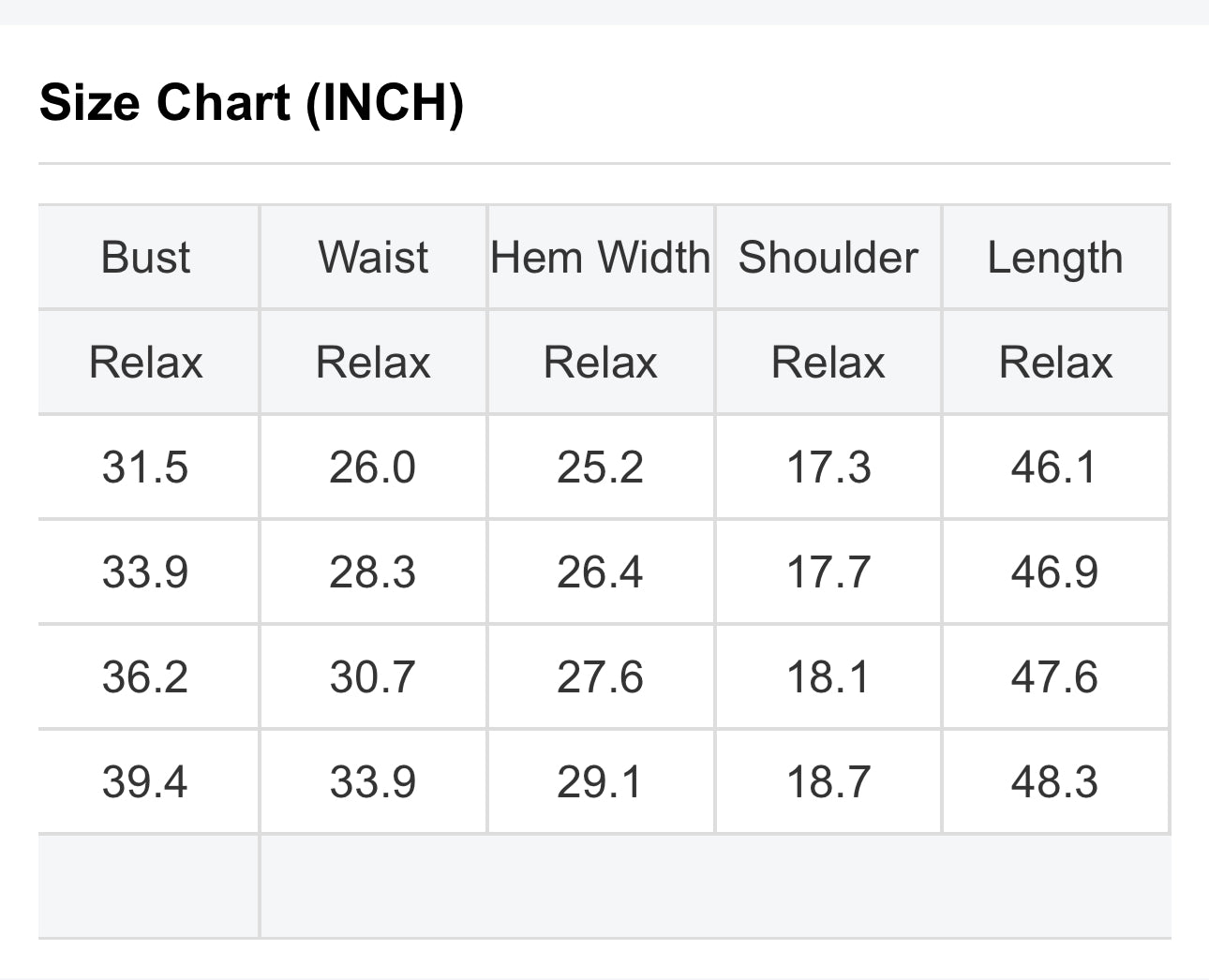The height and width of the screenshot is (980, 1209).
Task: Click the Size Chart (INCH) heading
Action: [251, 102]
